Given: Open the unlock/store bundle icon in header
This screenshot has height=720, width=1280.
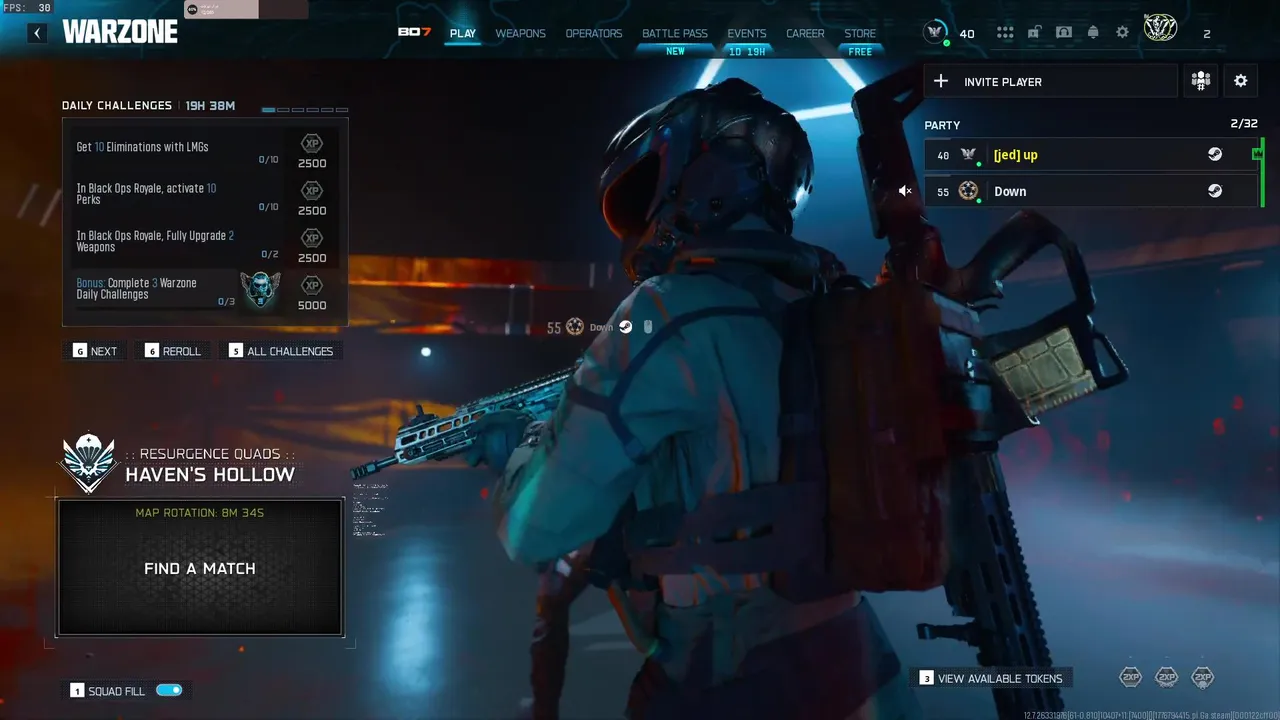Looking at the screenshot, I should tap(1034, 33).
